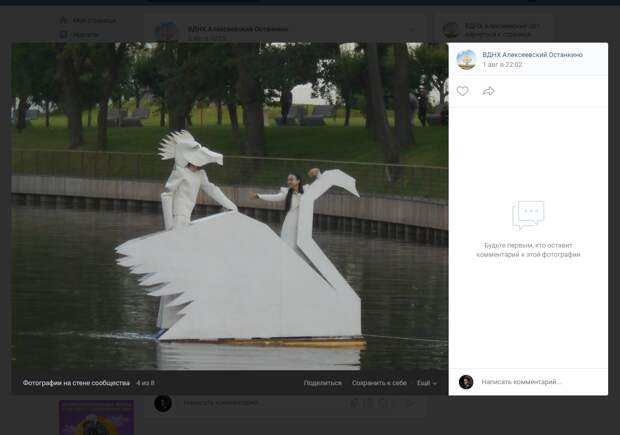
Task: Click background post author ВДНХ Алексеевский Останкино
Action: [x=238, y=29]
